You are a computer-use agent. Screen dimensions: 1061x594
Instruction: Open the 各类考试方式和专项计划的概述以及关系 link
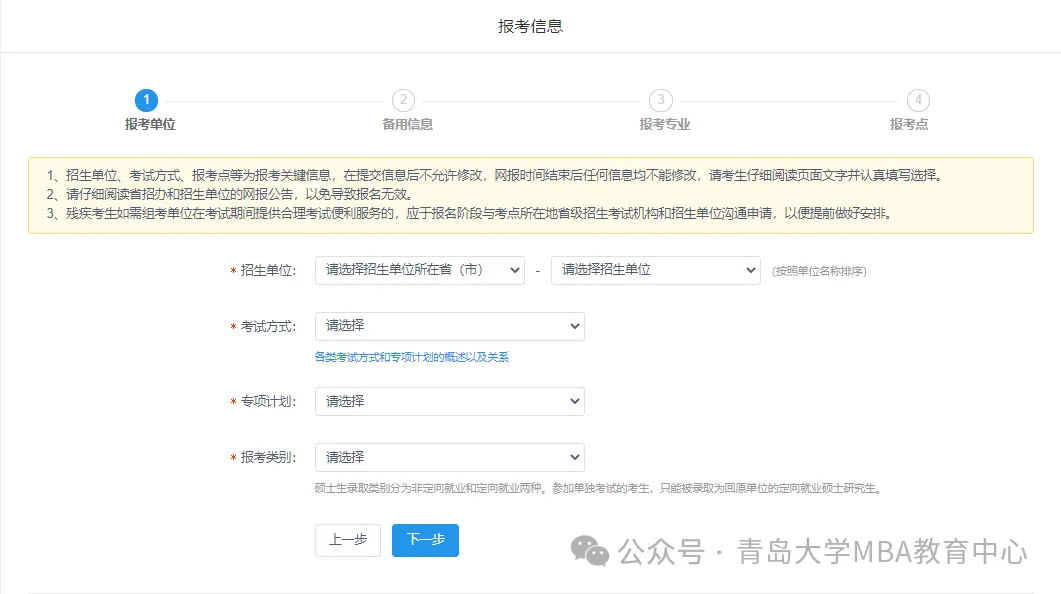(411, 357)
